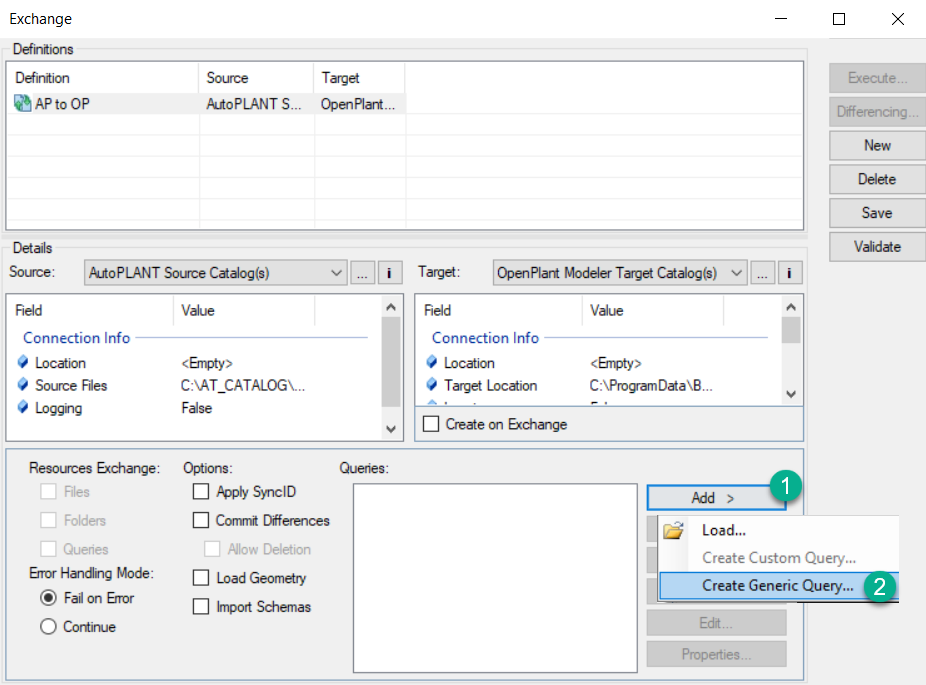This screenshot has height=685, width=926.
Task: Check Commit Differences option
Action: (201, 520)
